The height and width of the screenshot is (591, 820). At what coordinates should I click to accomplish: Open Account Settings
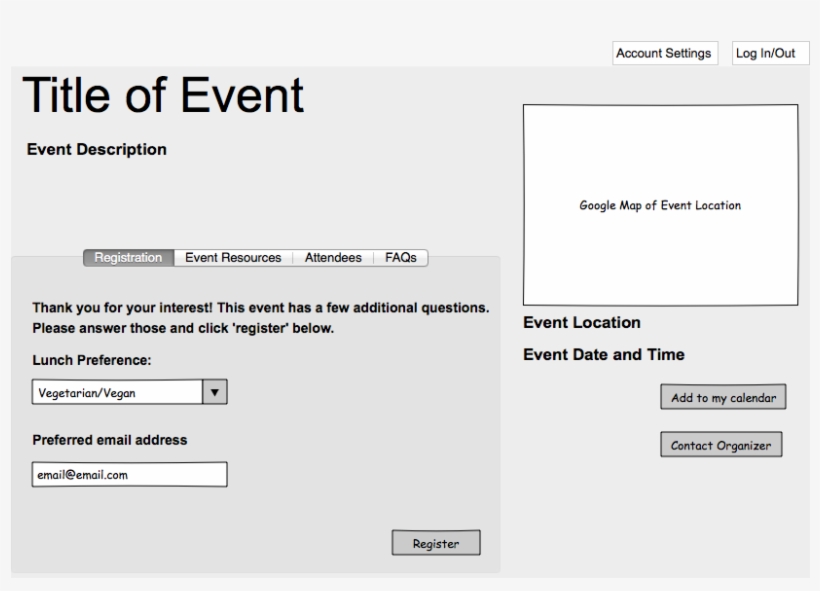pos(665,53)
